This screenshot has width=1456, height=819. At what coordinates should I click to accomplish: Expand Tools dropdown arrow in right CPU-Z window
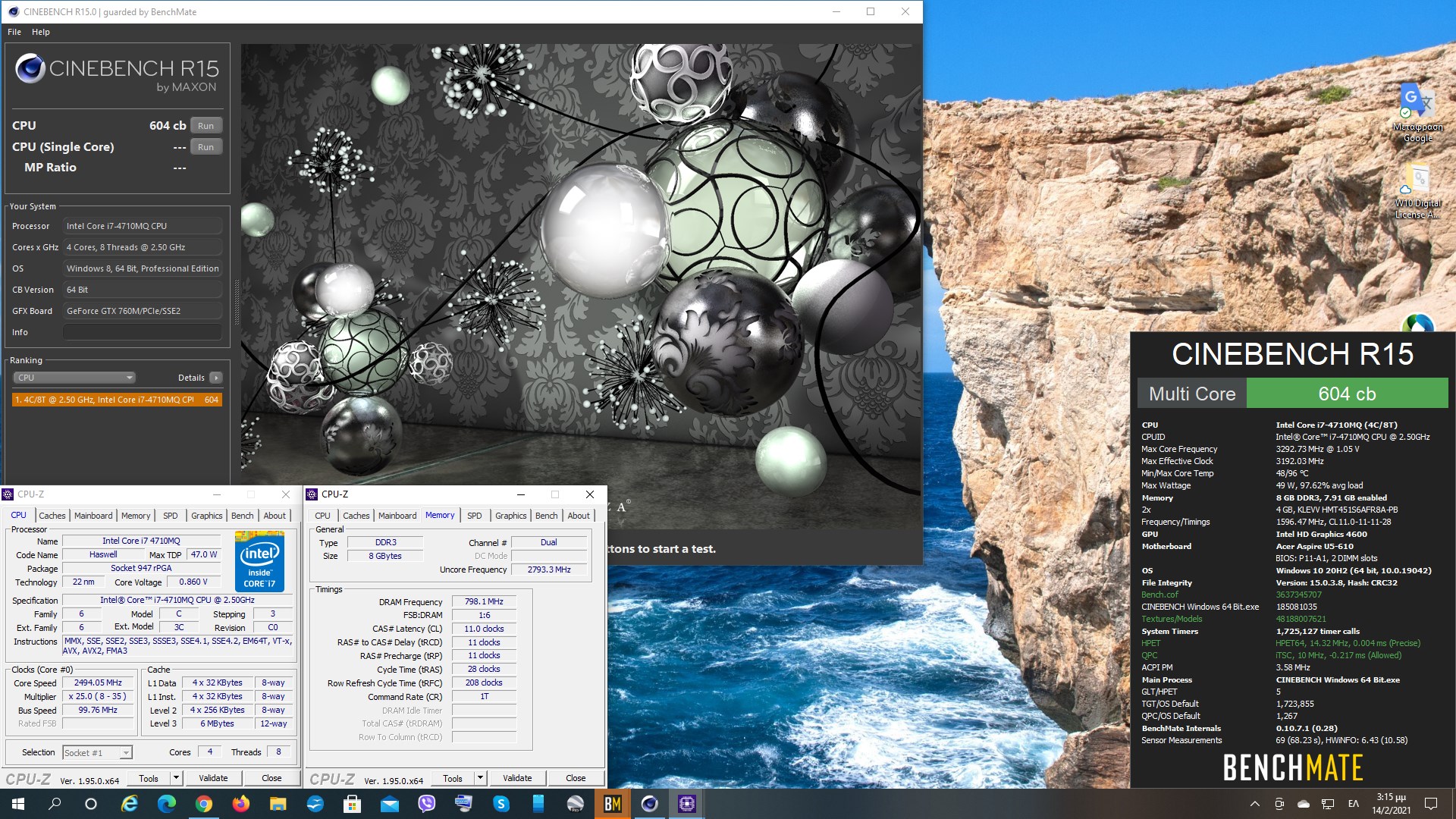[x=480, y=779]
